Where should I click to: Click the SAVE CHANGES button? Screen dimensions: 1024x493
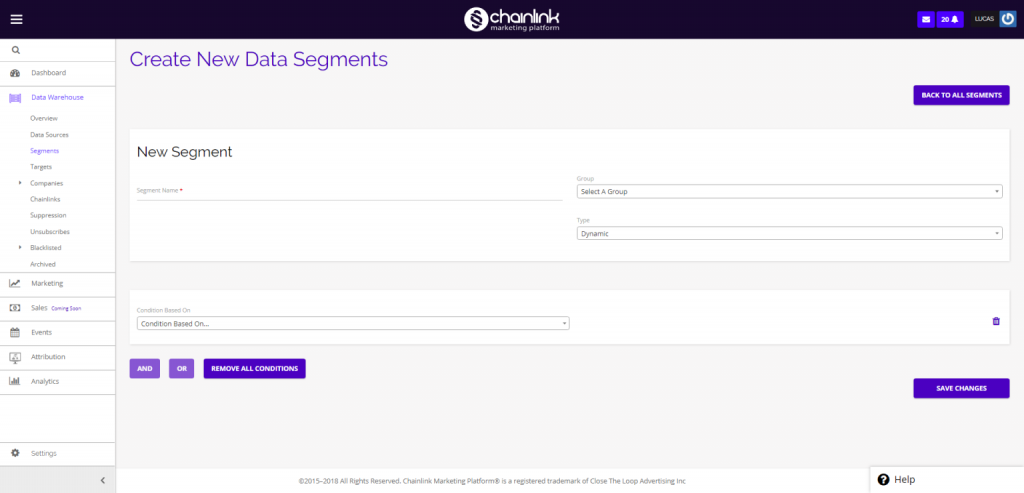click(x=961, y=388)
